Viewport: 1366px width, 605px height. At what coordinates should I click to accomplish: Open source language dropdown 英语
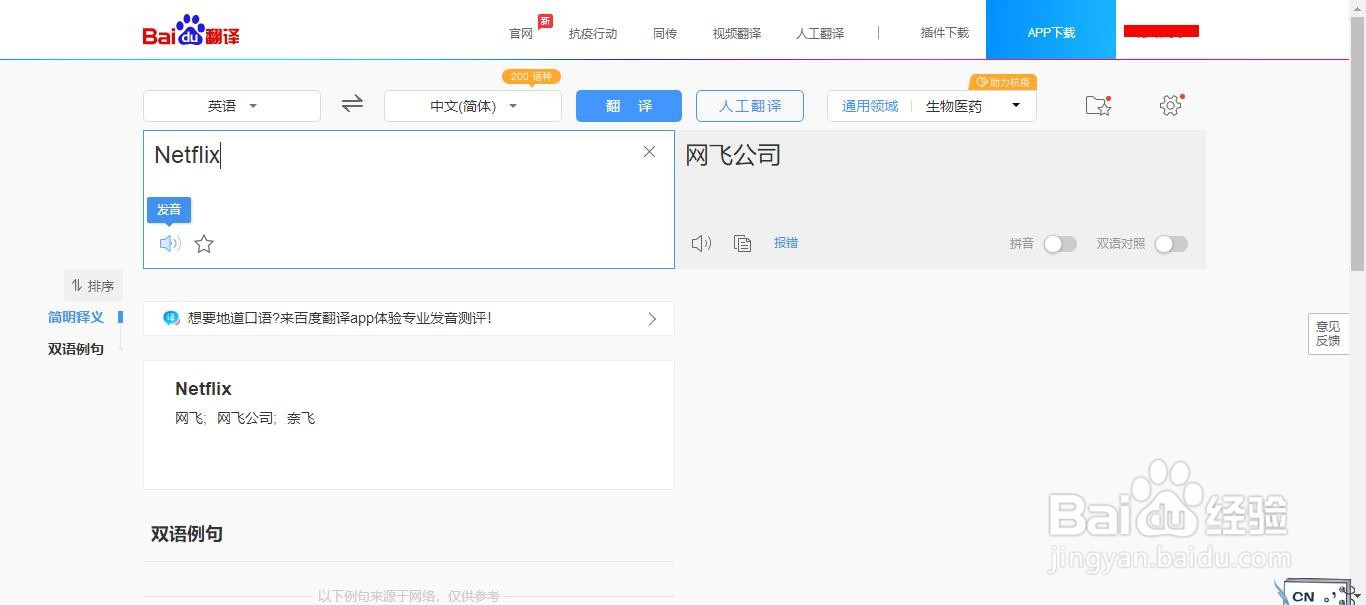click(232, 106)
